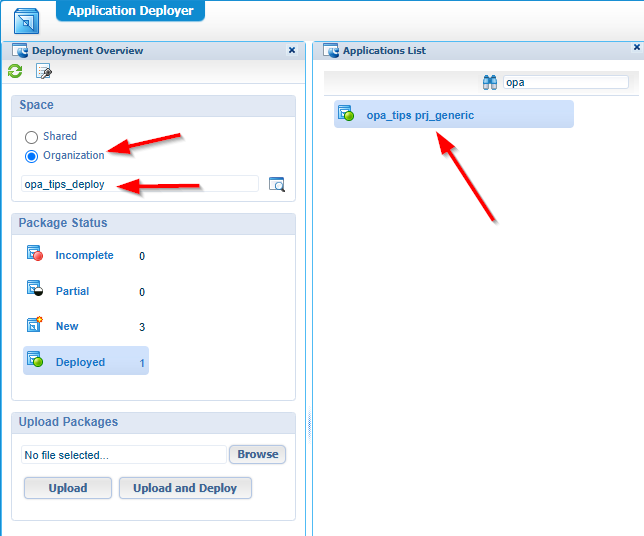The width and height of the screenshot is (644, 536).
Task: Click the opa_tips_deploy organization input field
Action: 138,184
